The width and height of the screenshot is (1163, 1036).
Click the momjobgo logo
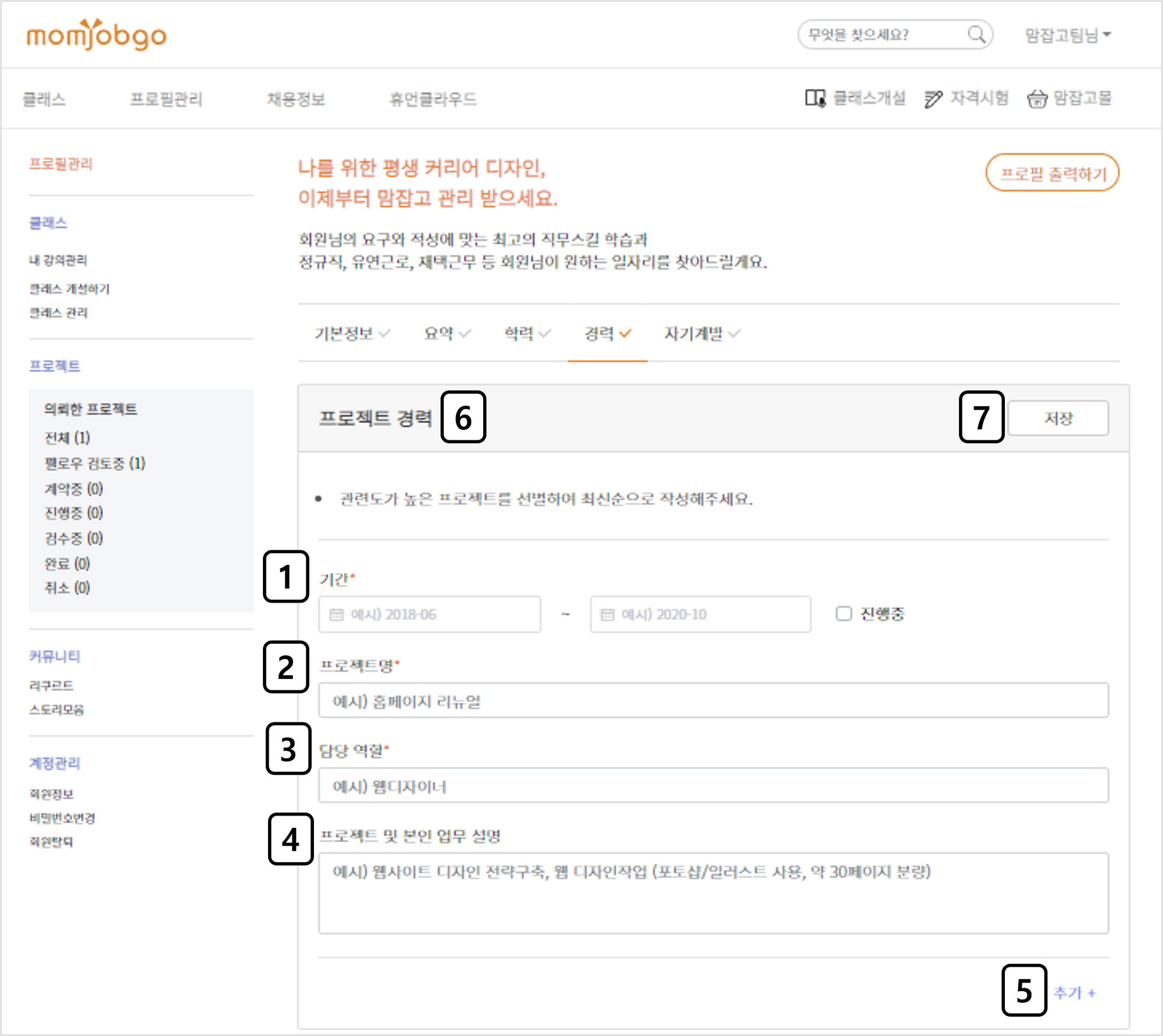click(97, 35)
